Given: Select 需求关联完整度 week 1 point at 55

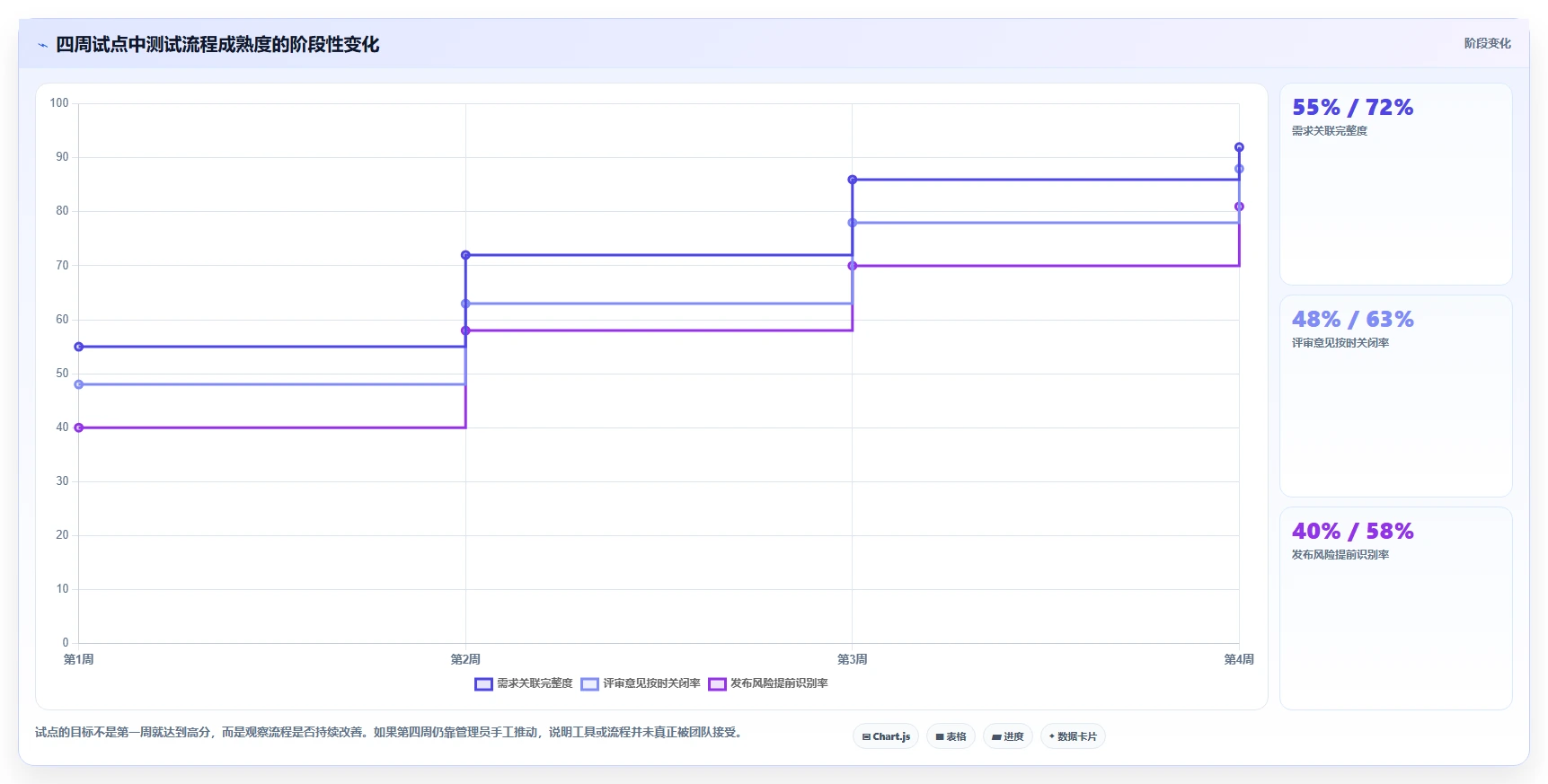Looking at the screenshot, I should pyautogui.click(x=79, y=347).
